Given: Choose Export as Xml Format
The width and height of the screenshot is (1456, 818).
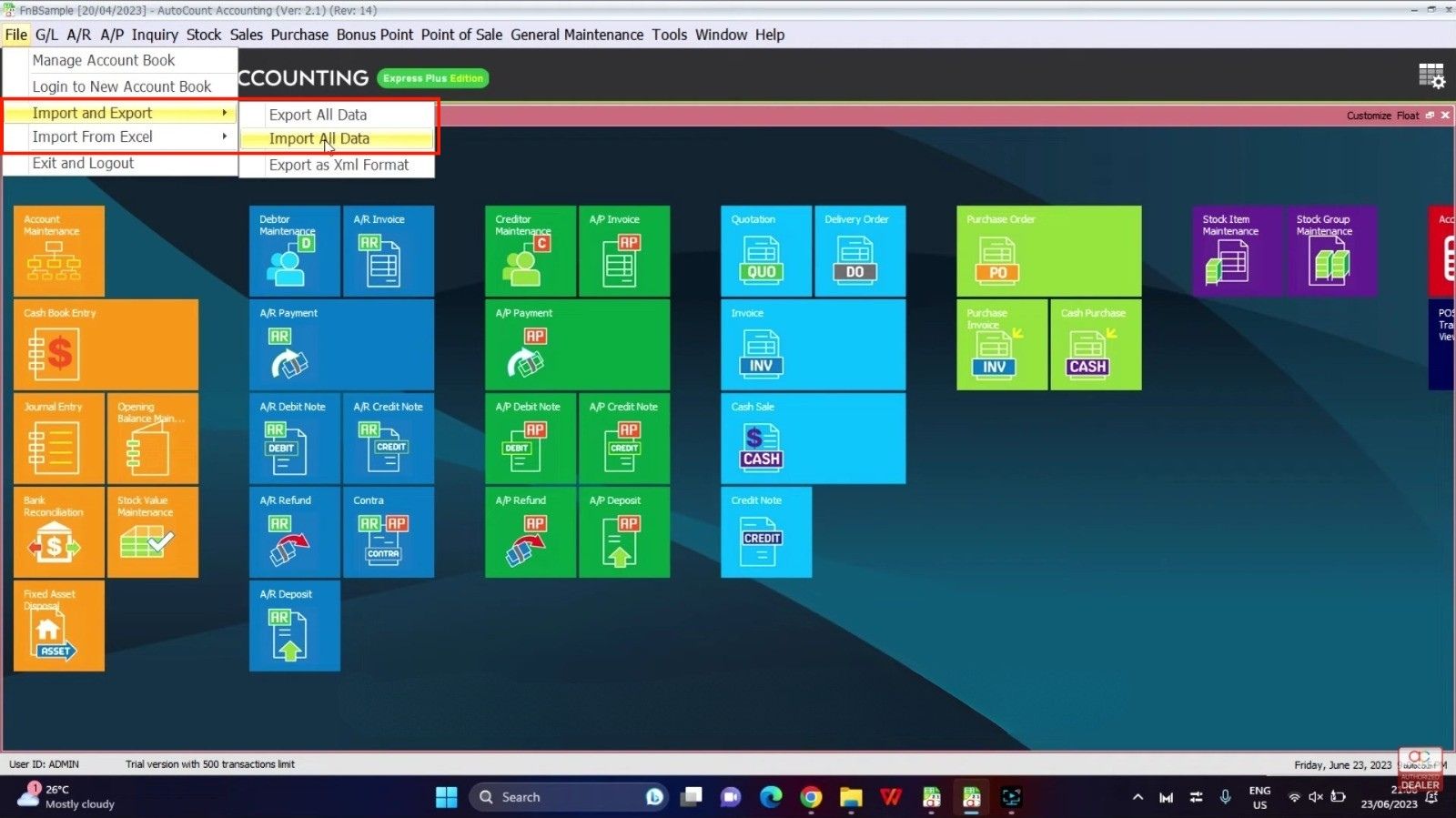Looking at the screenshot, I should pos(339,165).
